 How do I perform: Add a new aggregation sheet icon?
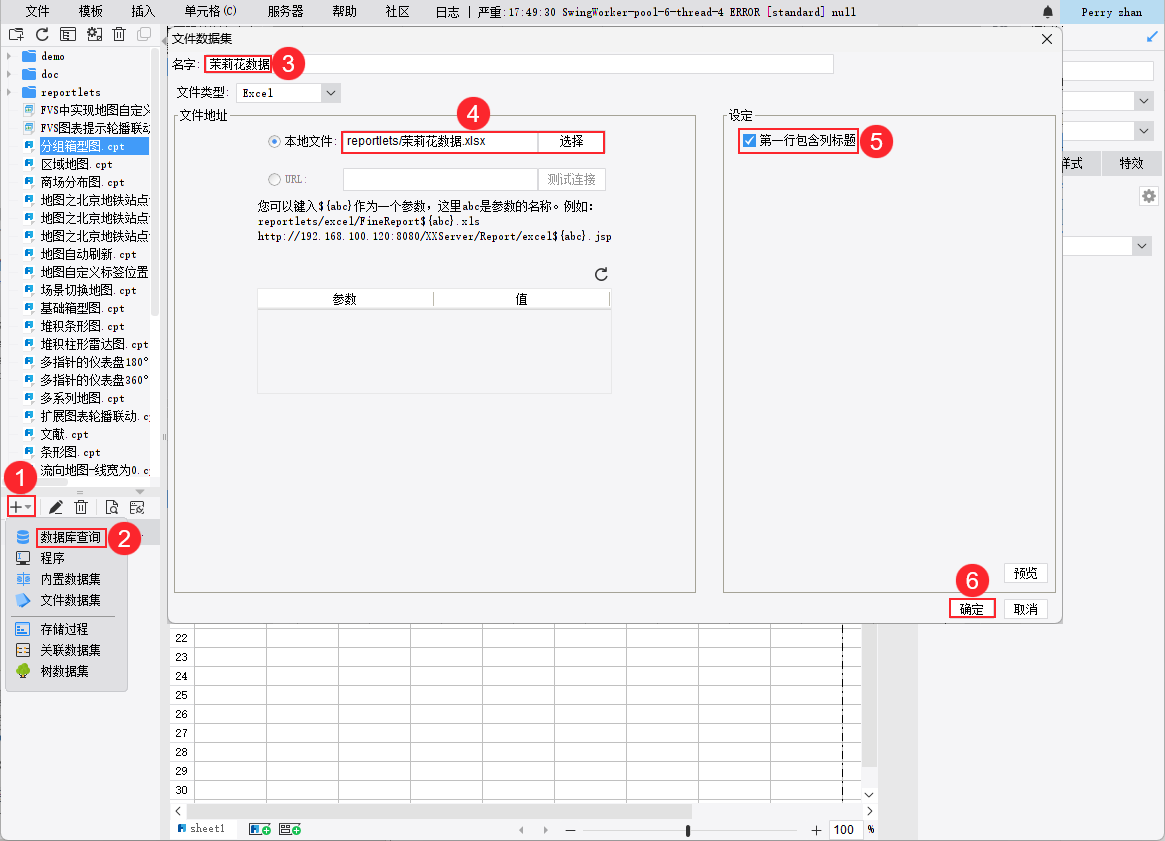tap(290, 829)
